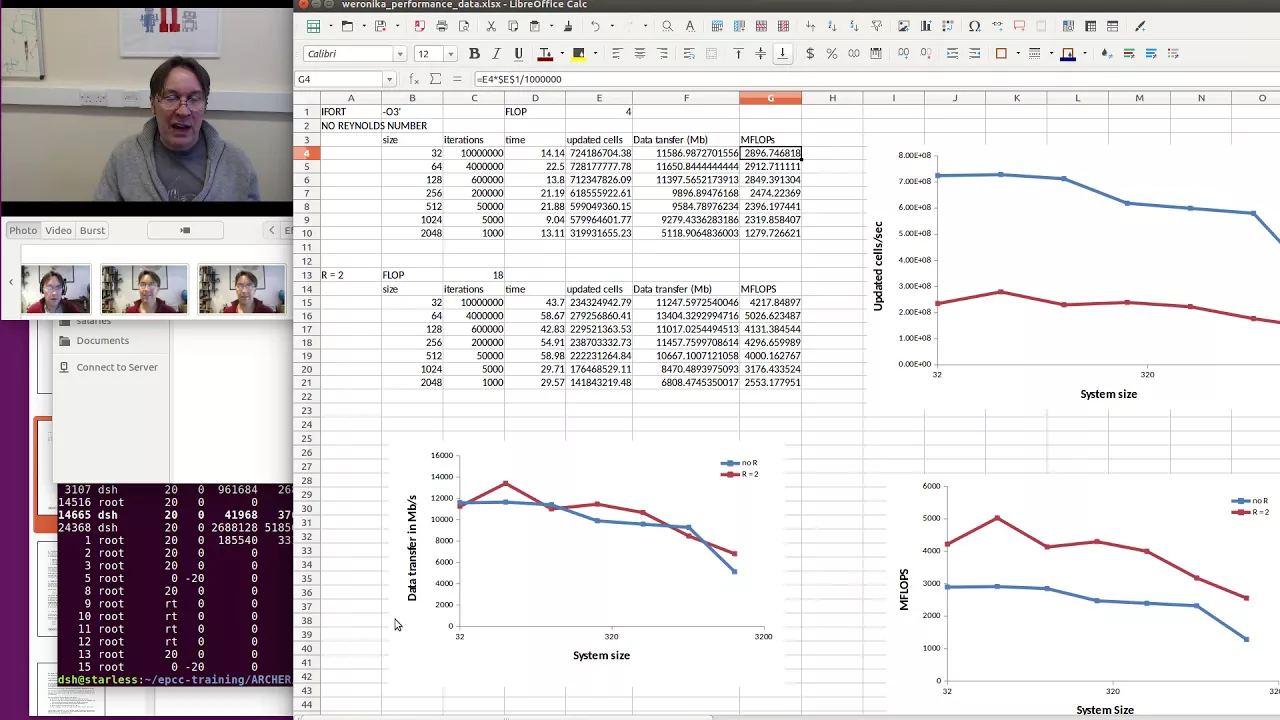Viewport: 1280px width, 720px height.
Task: Click the Cheese thumbnails previous arrow
Action: click(x=11, y=281)
